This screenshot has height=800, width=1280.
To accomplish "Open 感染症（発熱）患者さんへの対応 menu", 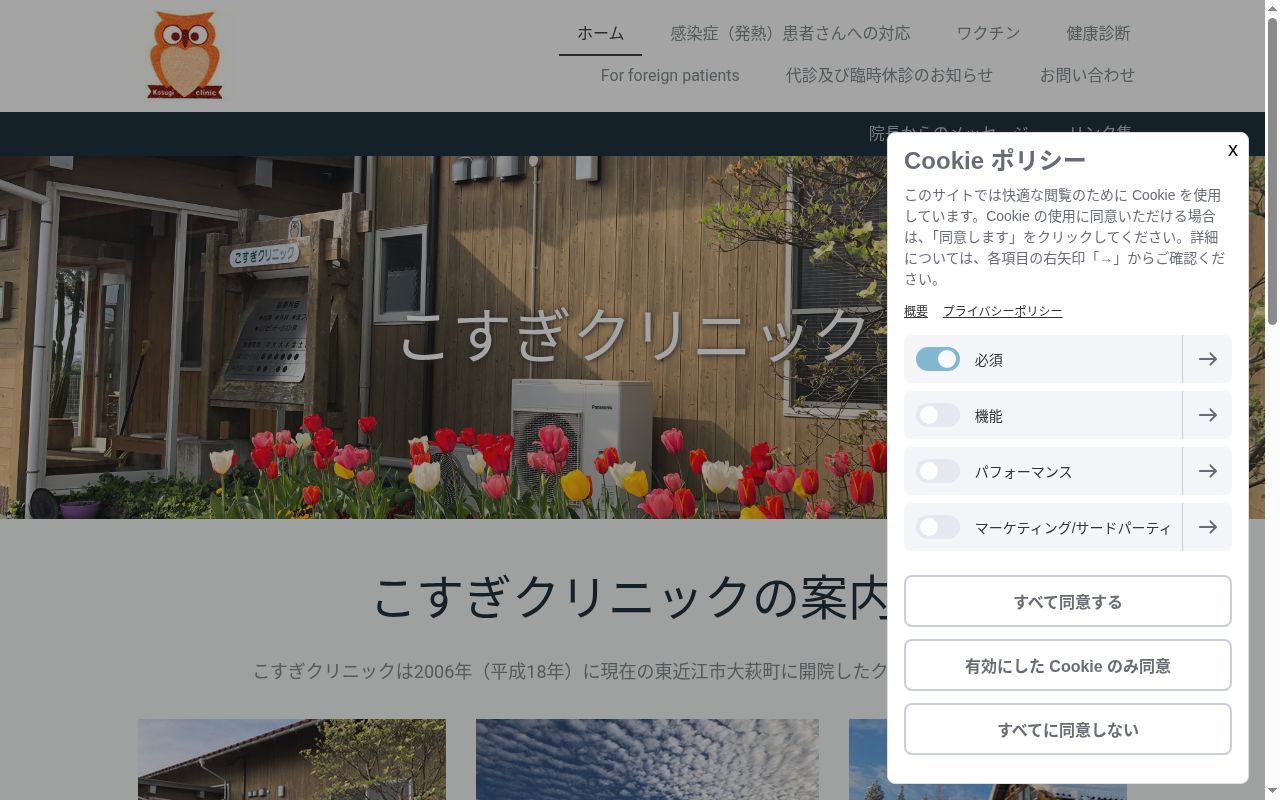I will (x=790, y=33).
